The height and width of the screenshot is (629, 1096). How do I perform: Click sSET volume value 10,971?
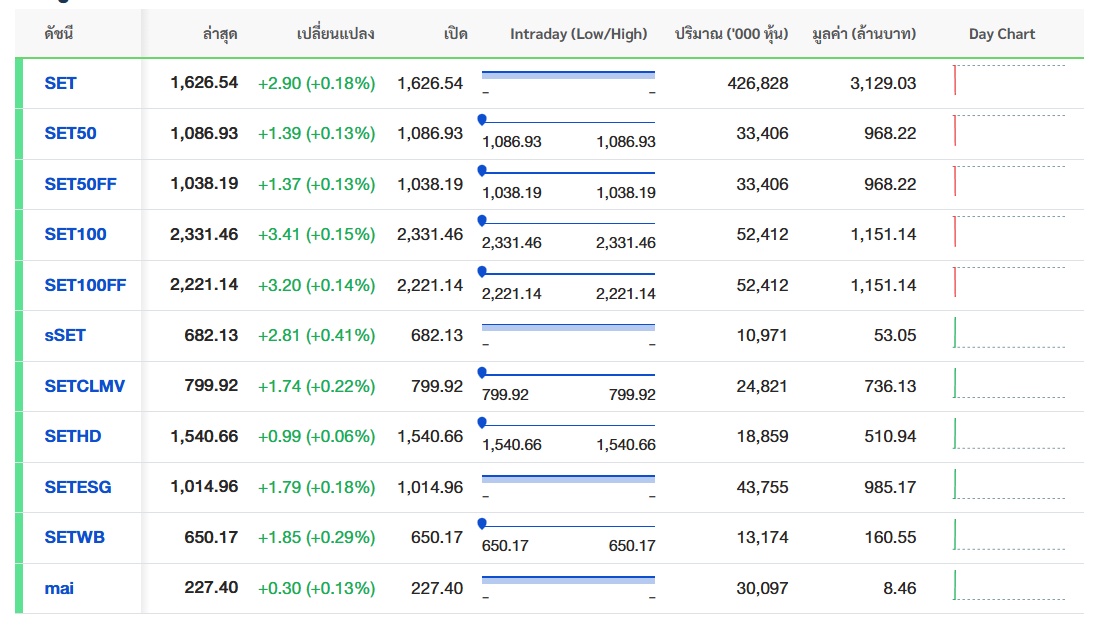762,335
